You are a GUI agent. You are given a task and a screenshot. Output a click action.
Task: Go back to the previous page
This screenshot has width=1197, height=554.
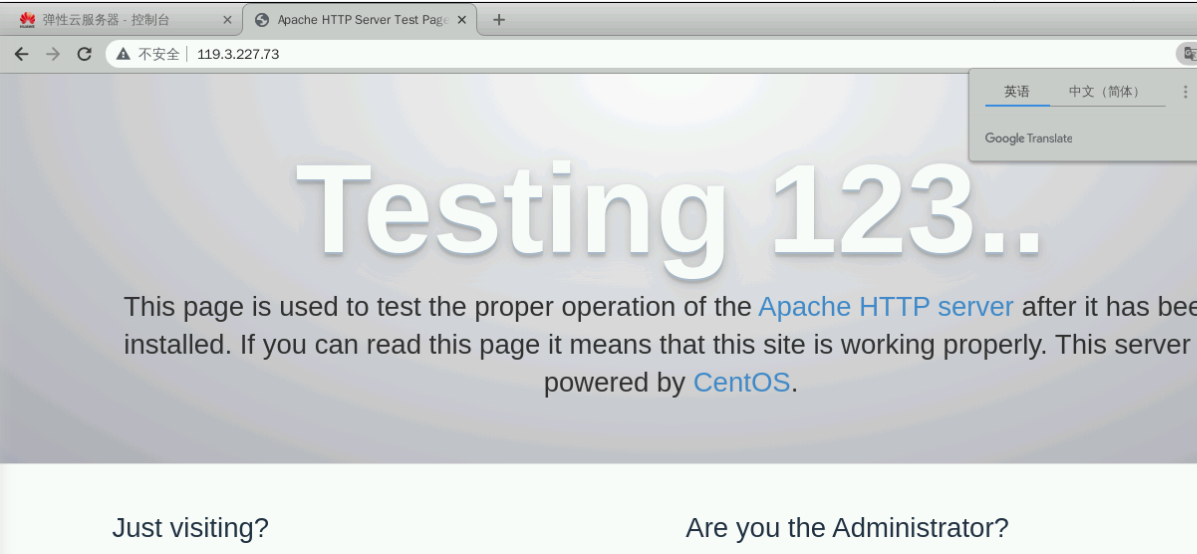tap(21, 54)
